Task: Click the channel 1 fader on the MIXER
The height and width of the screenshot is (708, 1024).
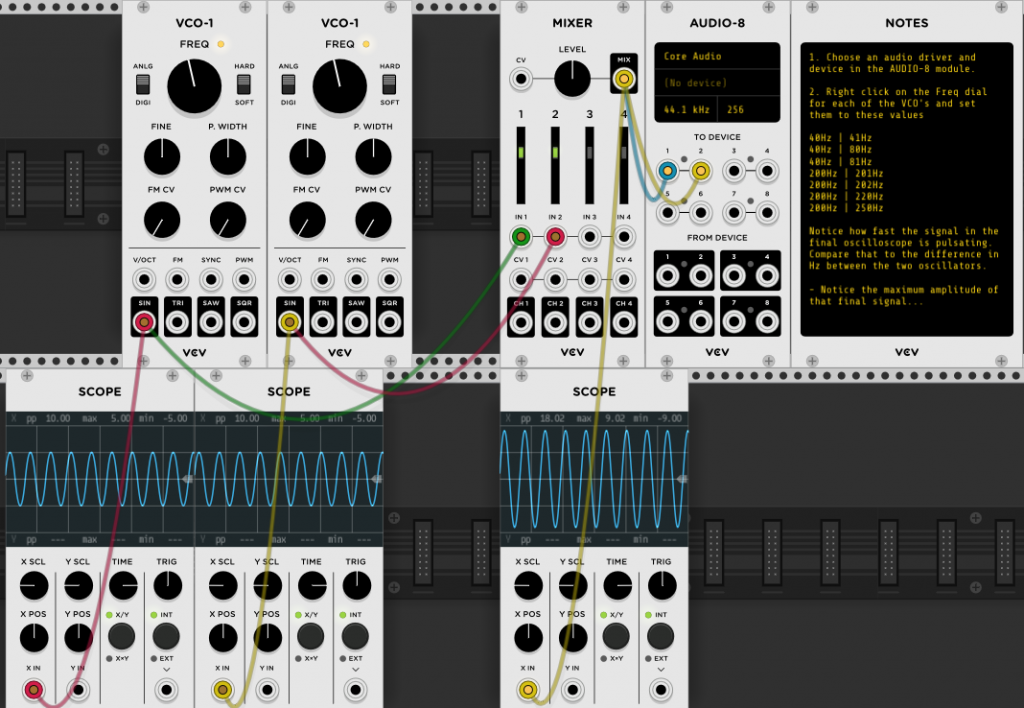Action: tap(520, 165)
